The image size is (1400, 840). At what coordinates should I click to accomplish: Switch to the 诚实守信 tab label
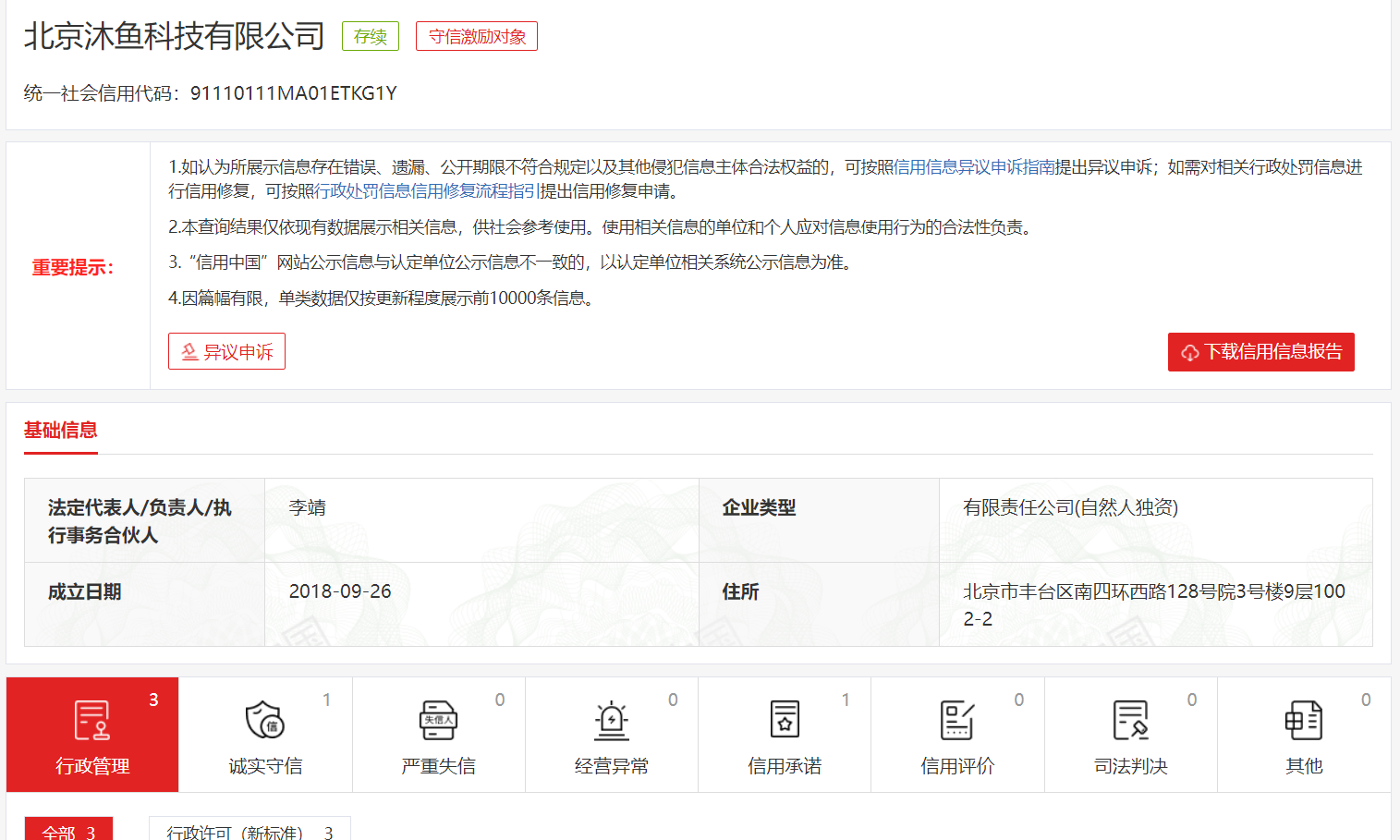click(x=265, y=766)
